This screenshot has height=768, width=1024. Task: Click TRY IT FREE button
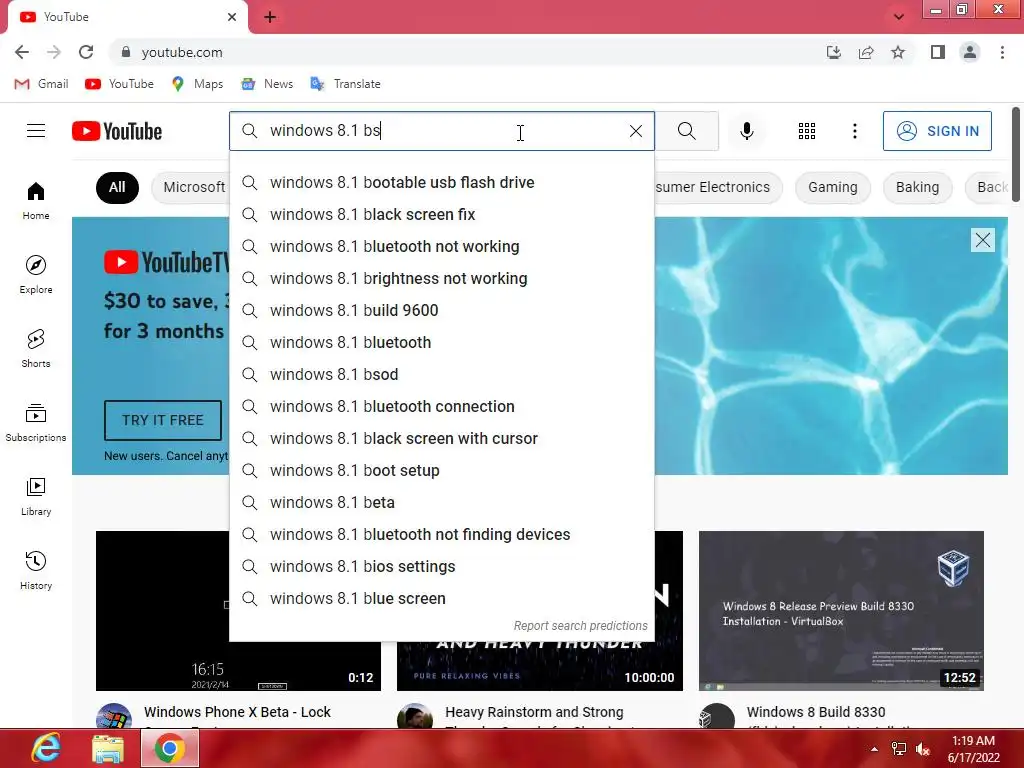pos(163,420)
